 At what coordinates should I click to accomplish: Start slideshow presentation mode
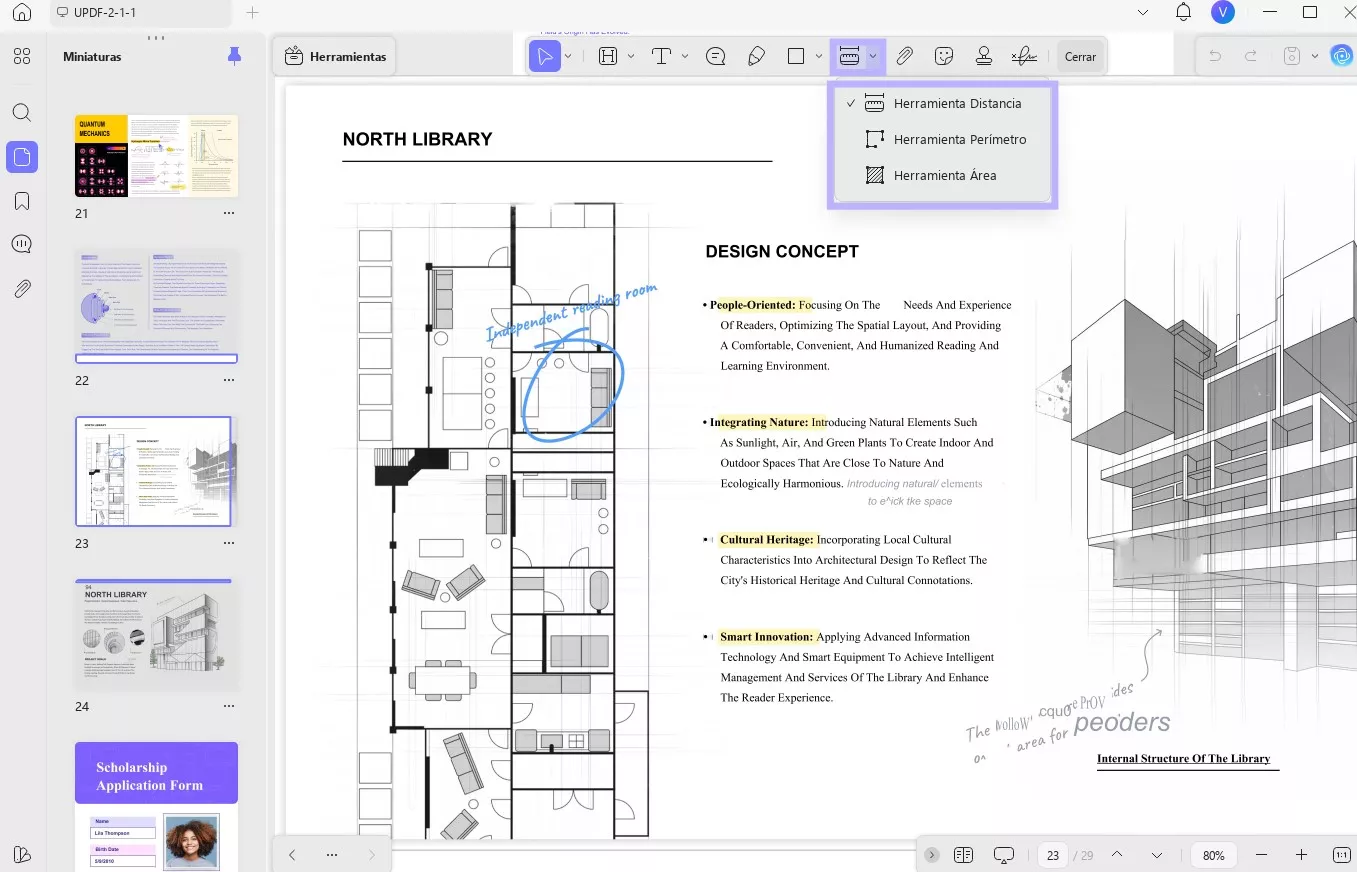(1004, 855)
